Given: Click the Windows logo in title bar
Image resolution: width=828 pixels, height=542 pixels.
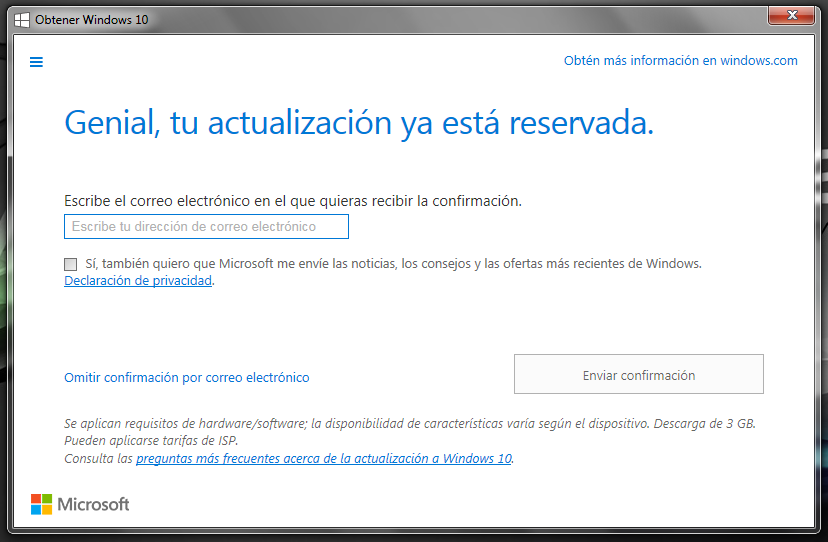Looking at the screenshot, I should [22, 20].
